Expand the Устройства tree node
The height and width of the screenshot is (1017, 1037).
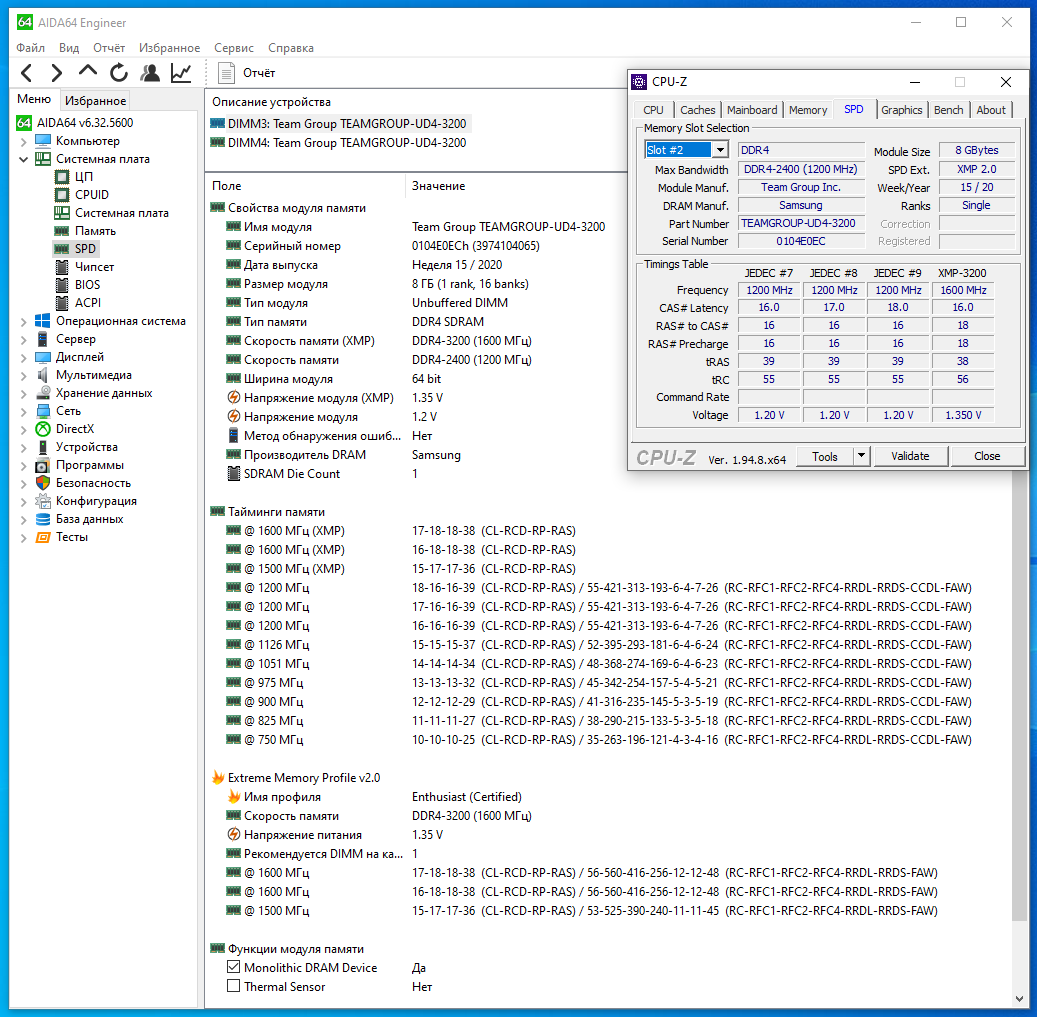click(24, 447)
